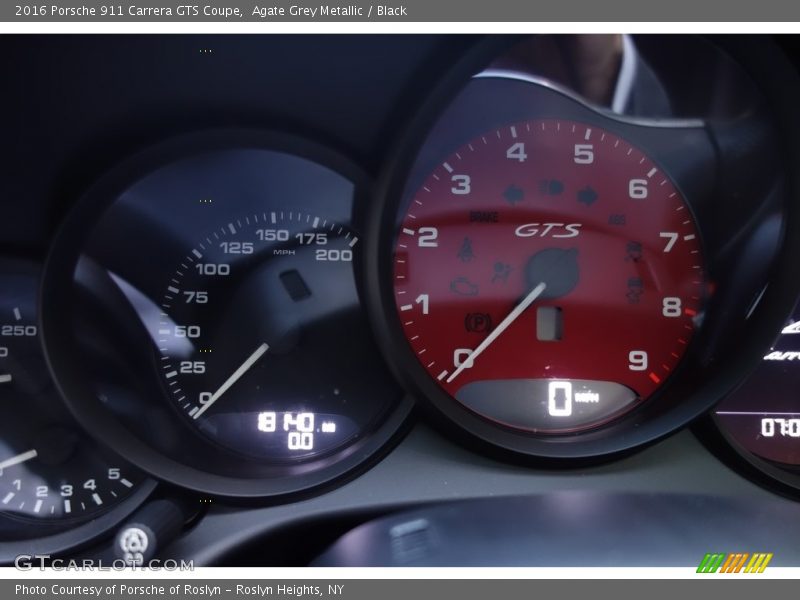Viewport: 800px width, 600px height.
Task: Click the 75 mark on the speedometer
Action: tap(196, 297)
